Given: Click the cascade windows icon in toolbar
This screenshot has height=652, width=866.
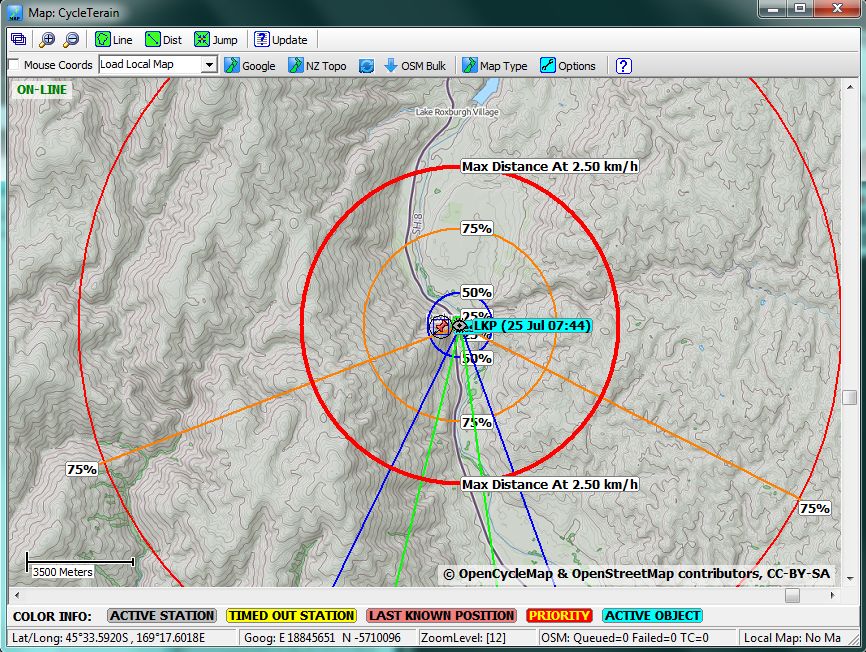Looking at the screenshot, I should click(x=18, y=40).
